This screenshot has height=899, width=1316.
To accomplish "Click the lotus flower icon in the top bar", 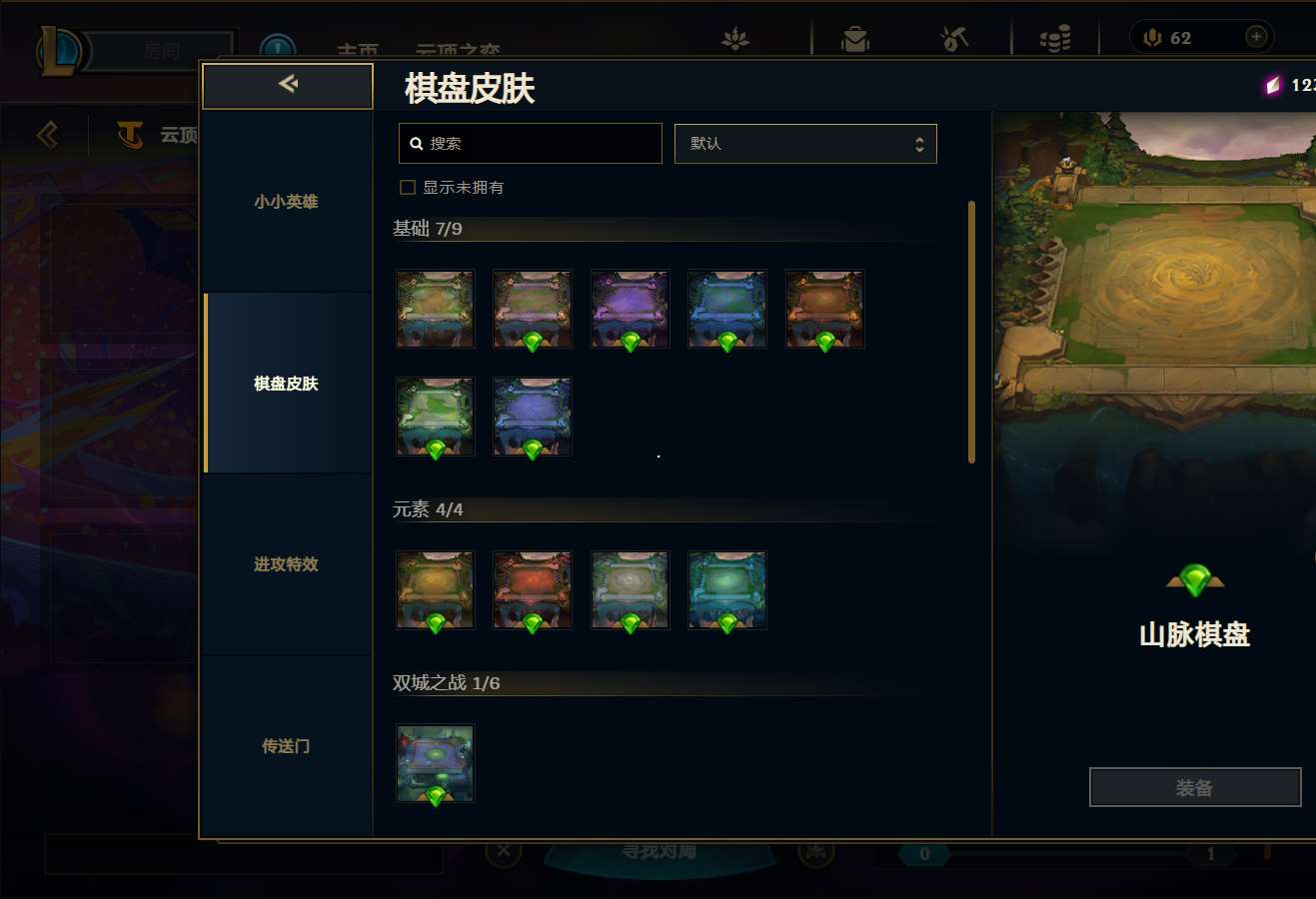I will (x=735, y=38).
